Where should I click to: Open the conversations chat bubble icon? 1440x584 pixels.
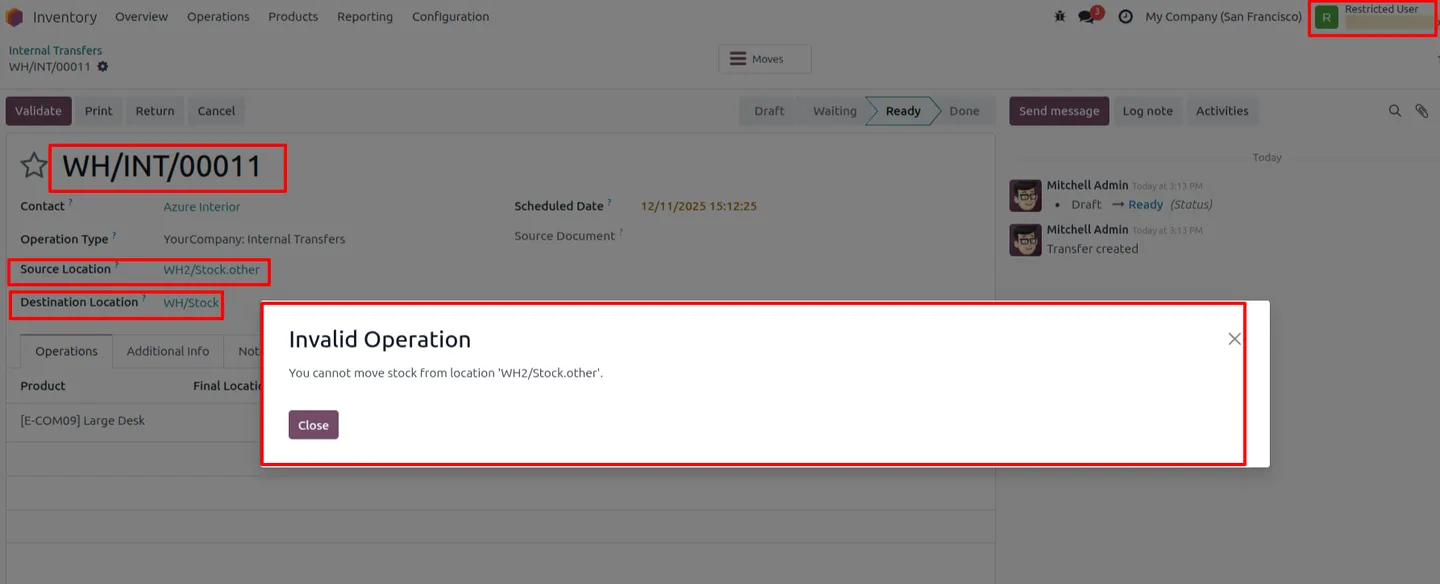tap(1088, 17)
